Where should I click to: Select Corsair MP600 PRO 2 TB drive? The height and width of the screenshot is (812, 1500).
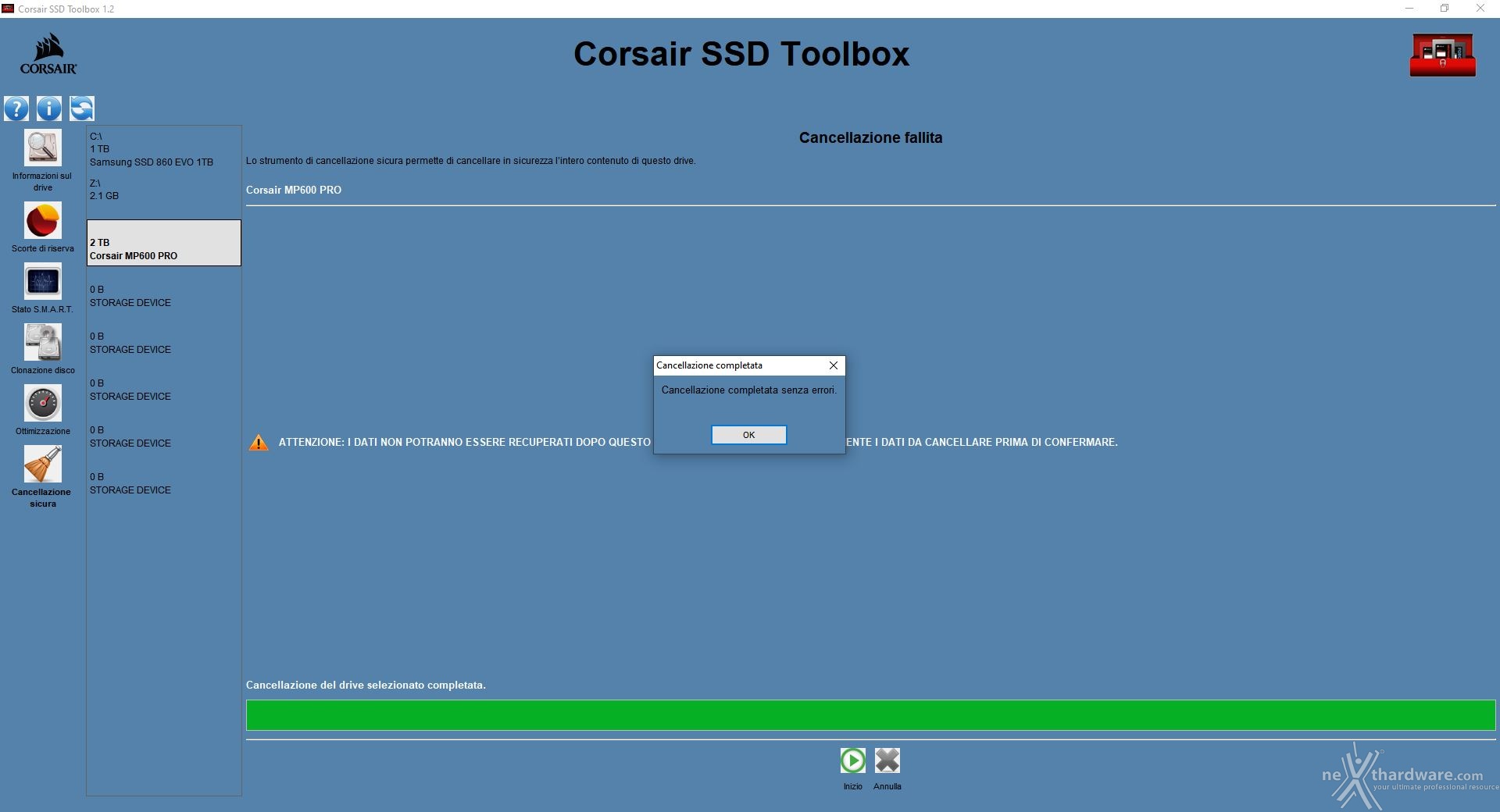[x=163, y=243]
